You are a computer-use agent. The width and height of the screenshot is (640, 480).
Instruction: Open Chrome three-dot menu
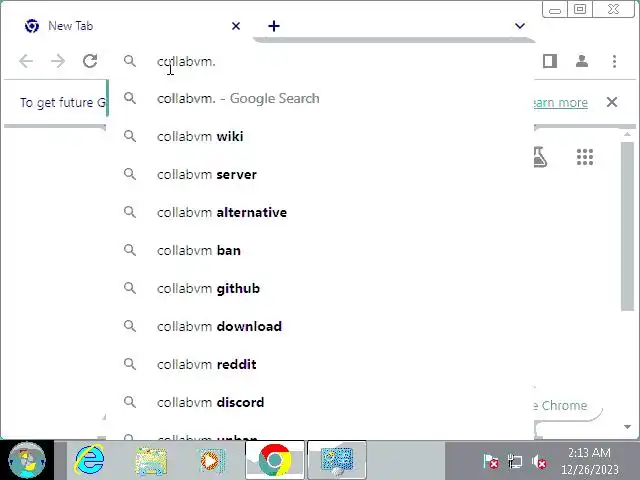tap(614, 61)
